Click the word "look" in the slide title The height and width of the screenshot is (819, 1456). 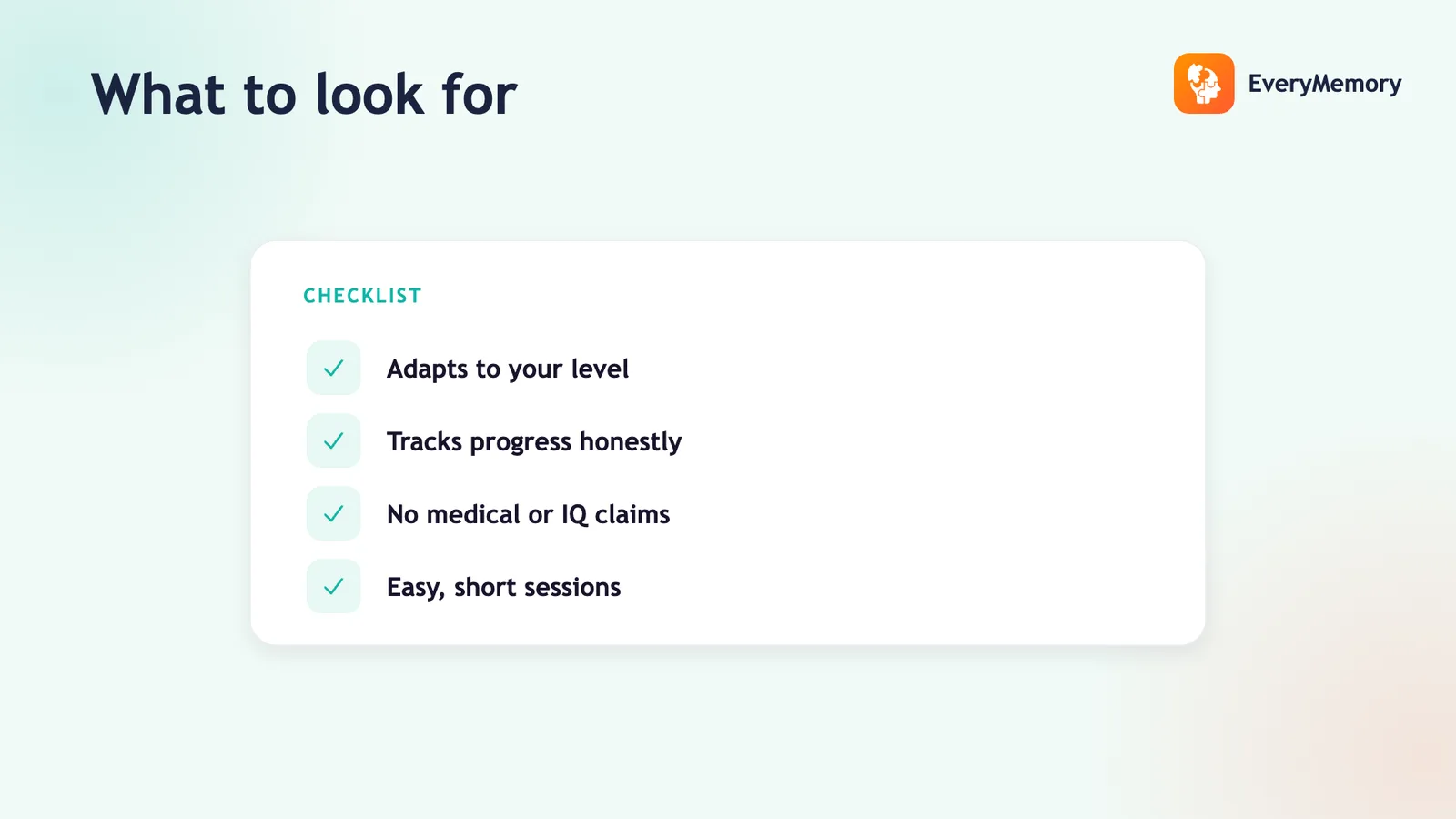coord(369,94)
